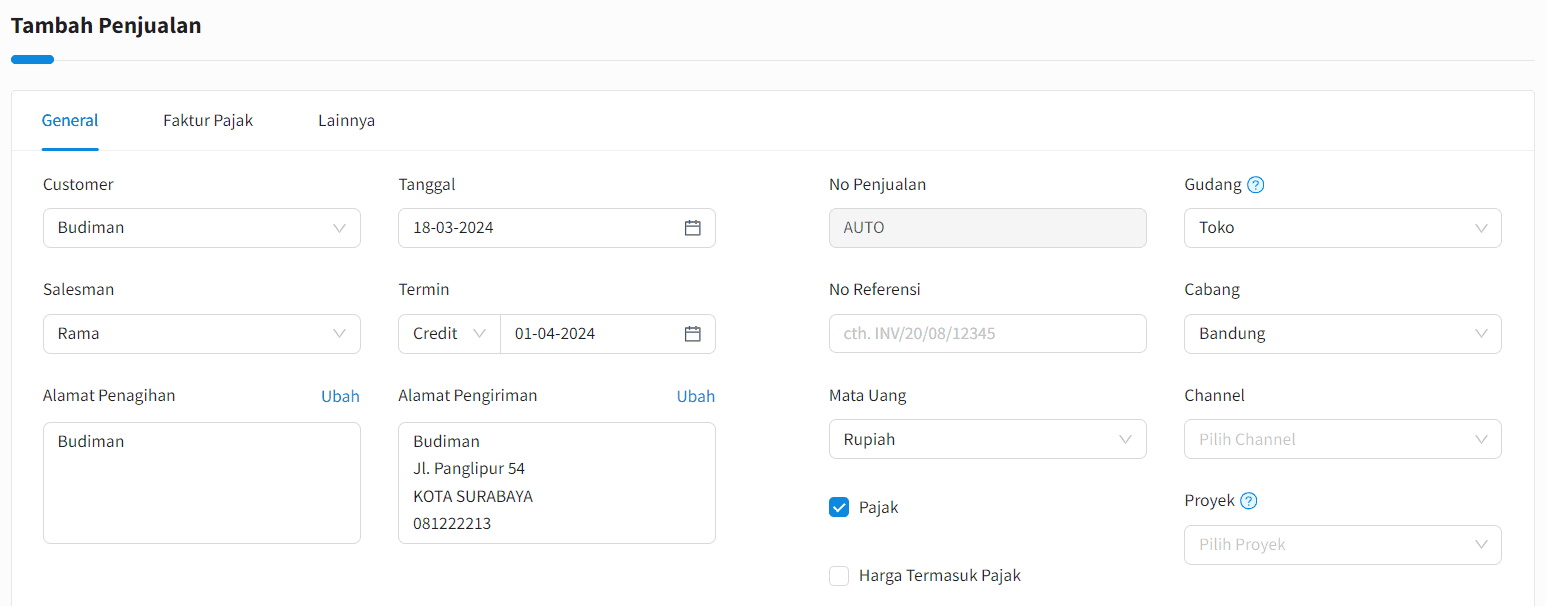Switch to the Lainnya tab

click(346, 121)
